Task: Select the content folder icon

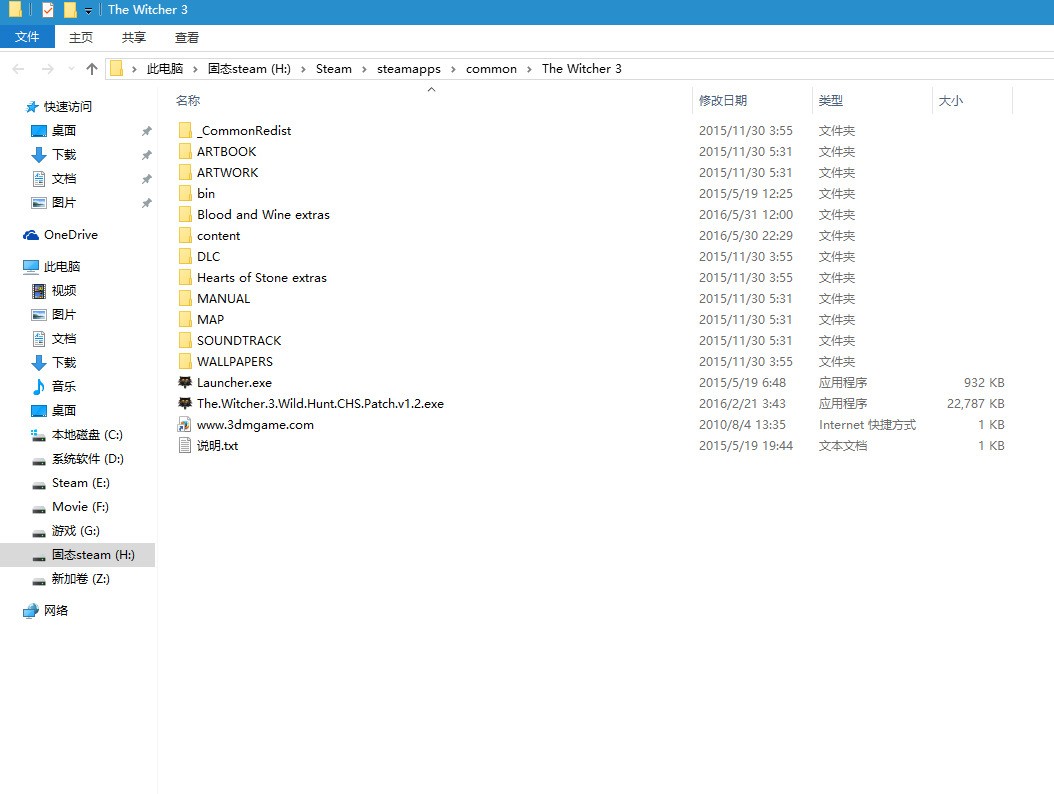Action: [186, 235]
